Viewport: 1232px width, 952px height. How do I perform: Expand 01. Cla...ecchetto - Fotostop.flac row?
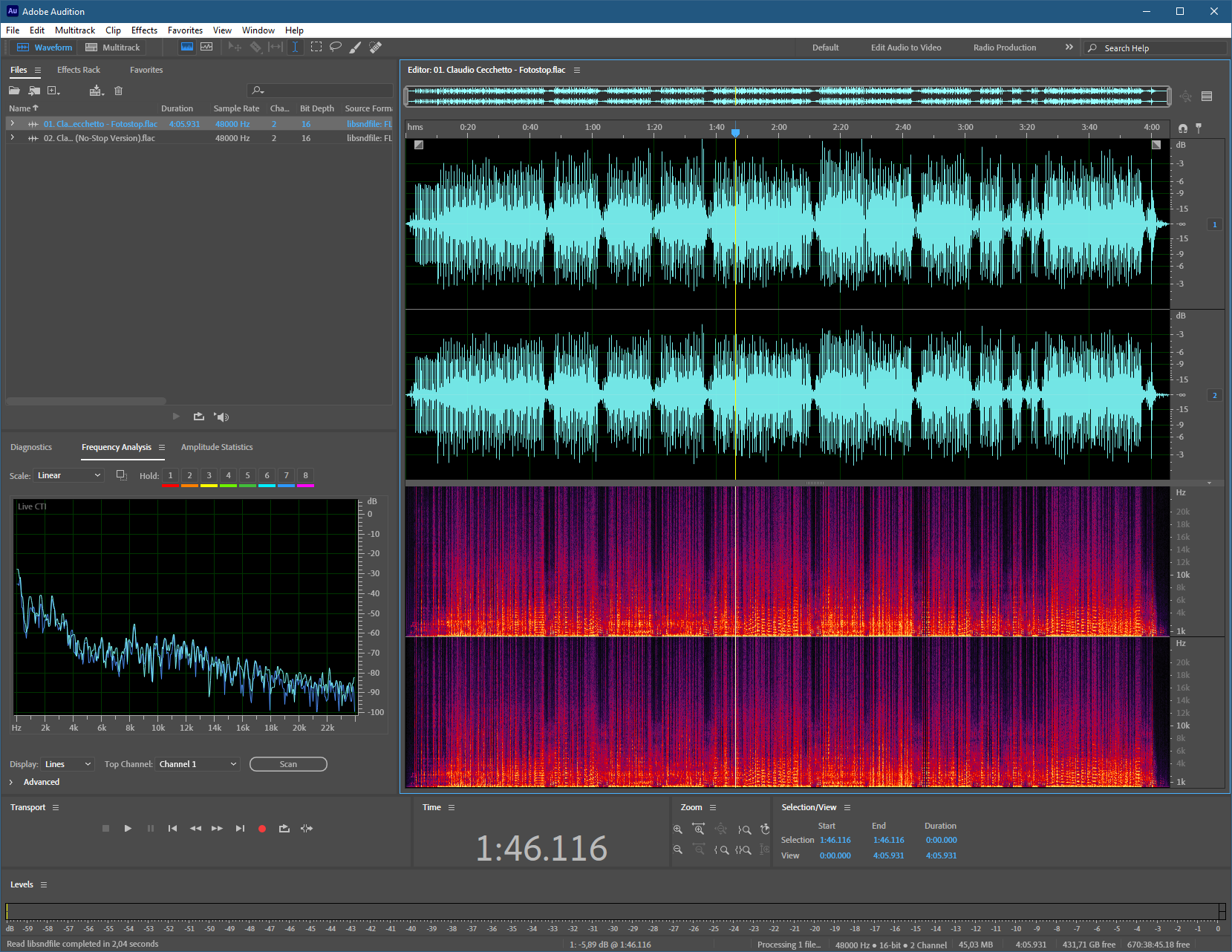point(12,123)
